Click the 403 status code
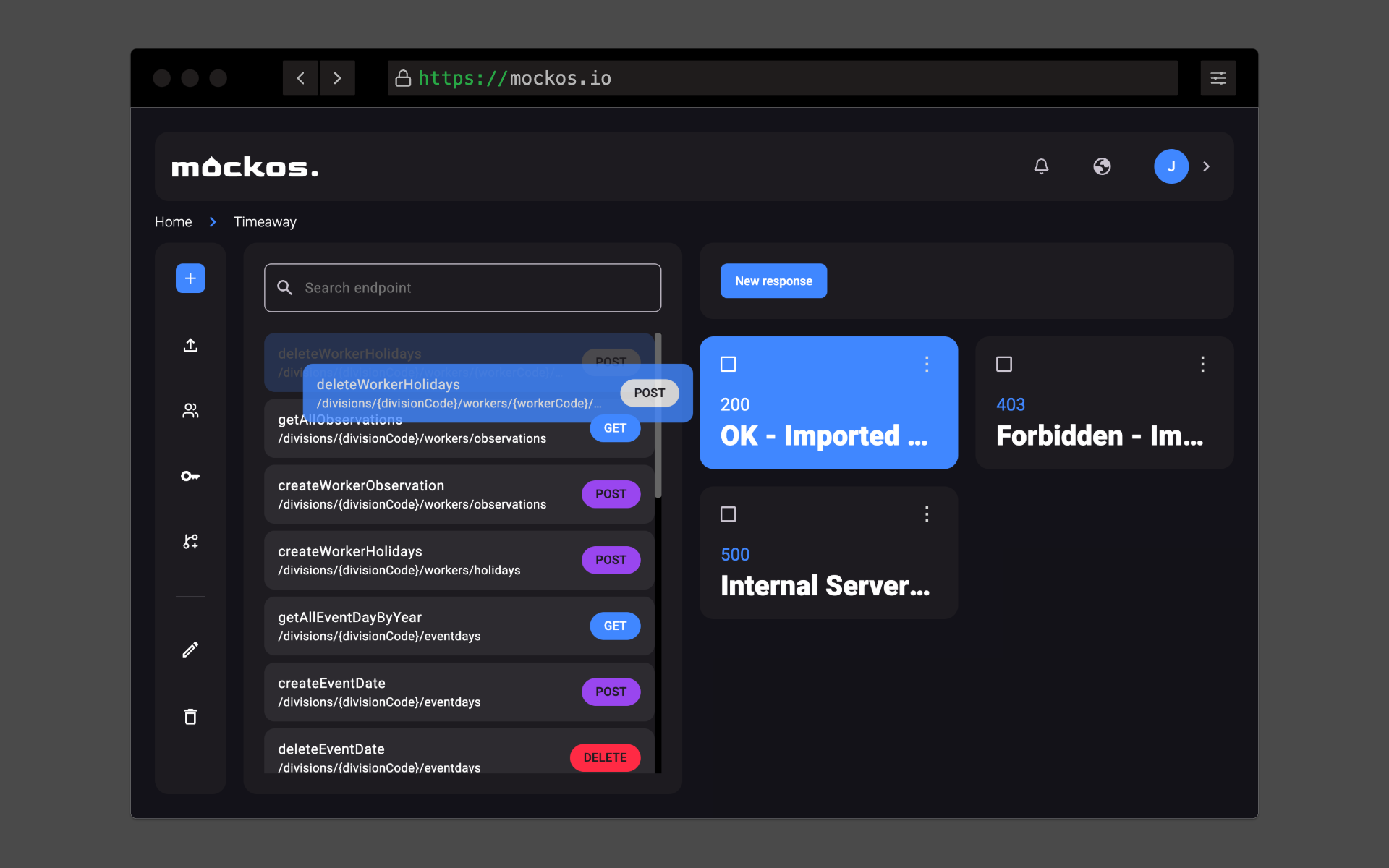Viewport: 1389px width, 868px height. pos(1011,404)
